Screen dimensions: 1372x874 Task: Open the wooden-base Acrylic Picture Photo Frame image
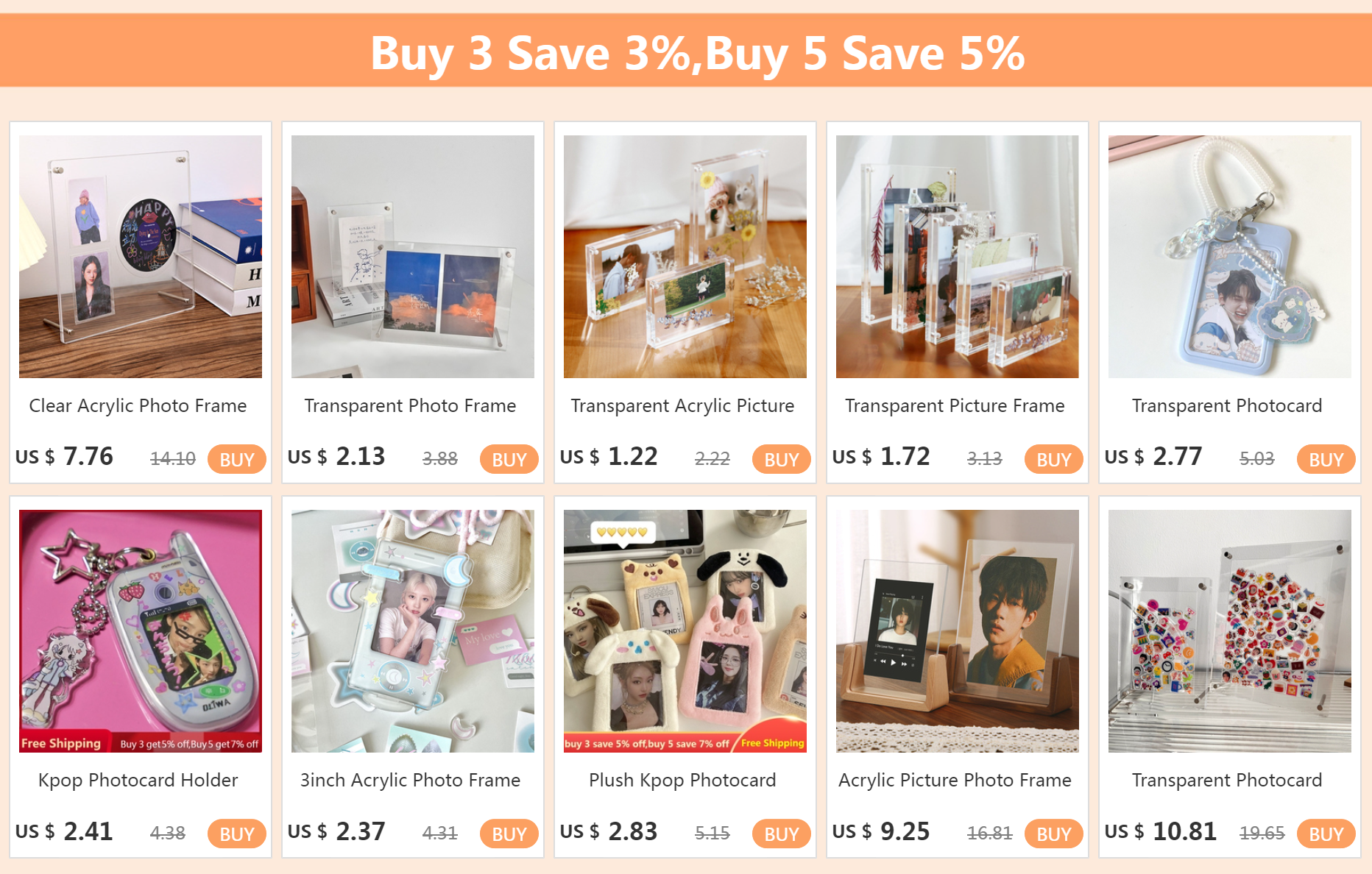click(958, 631)
